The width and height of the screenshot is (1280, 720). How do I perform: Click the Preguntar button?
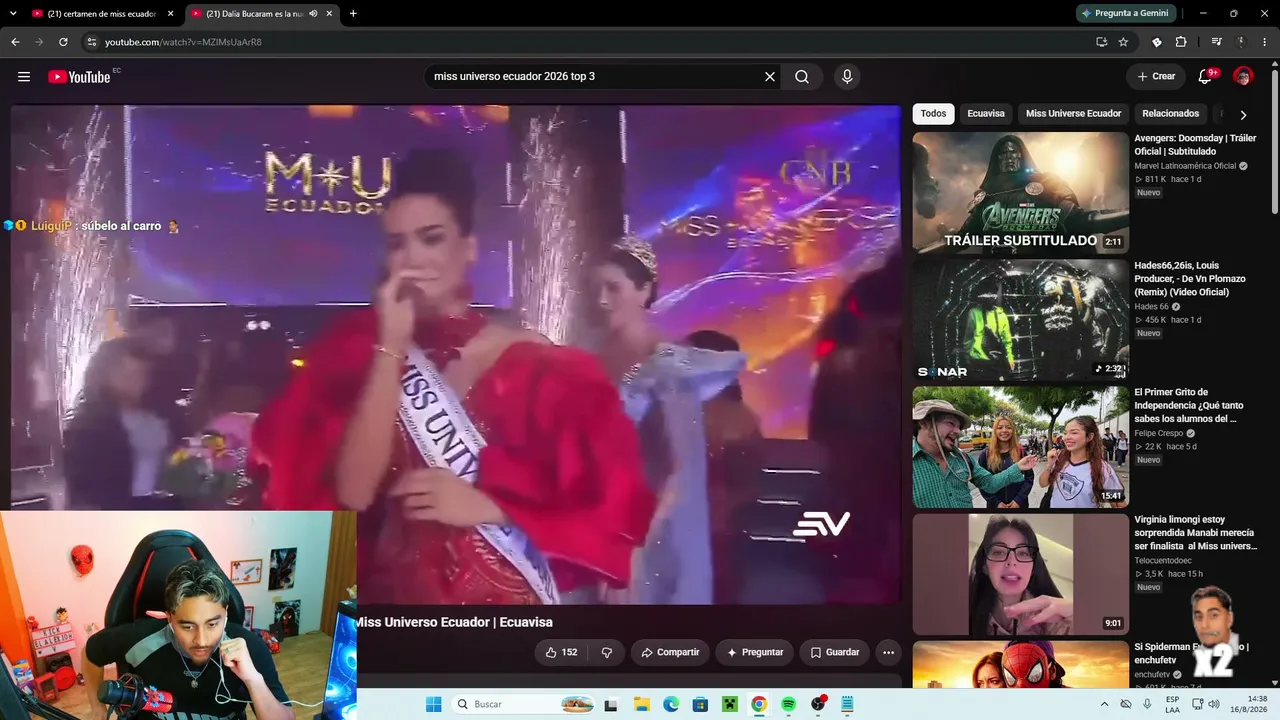(755, 652)
